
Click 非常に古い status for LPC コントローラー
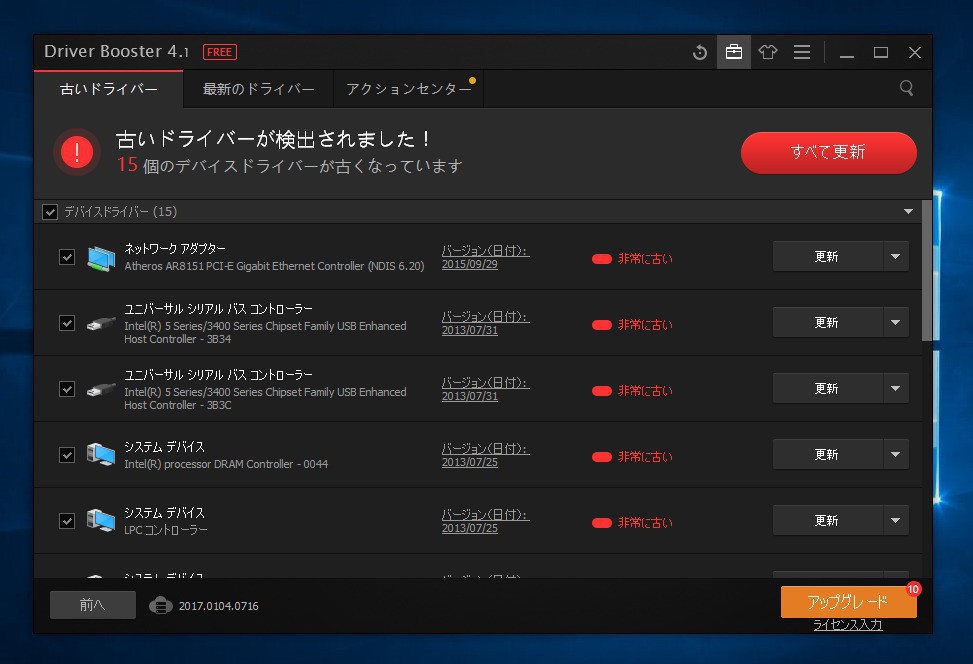point(632,523)
